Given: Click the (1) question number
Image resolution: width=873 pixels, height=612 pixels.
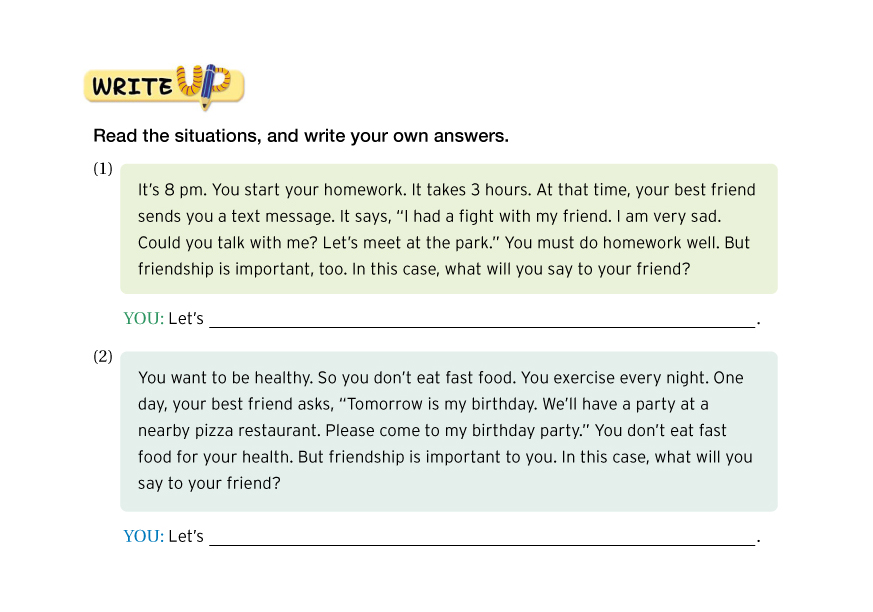Looking at the screenshot, I should 103,169.
